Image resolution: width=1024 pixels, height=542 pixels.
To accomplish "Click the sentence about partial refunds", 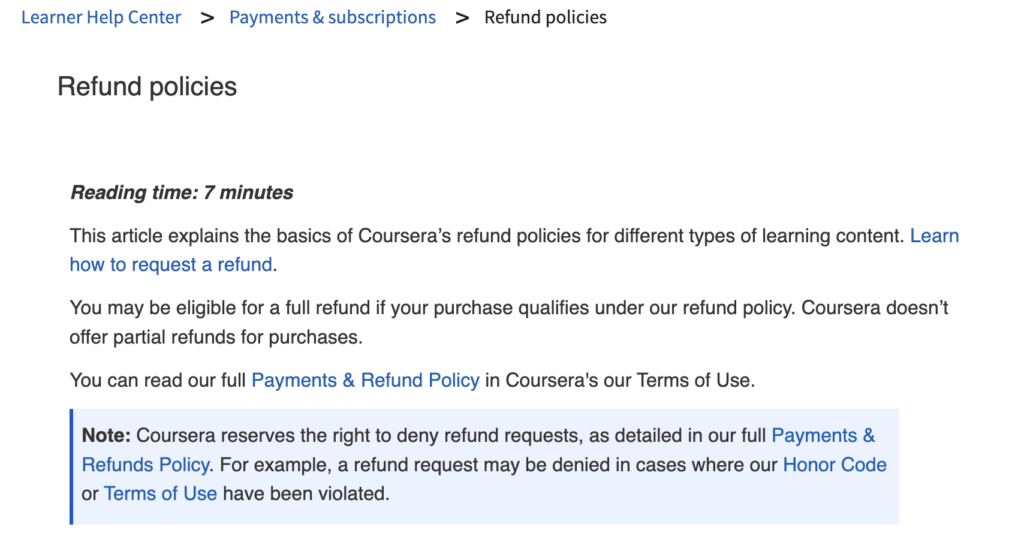I will click(215, 337).
